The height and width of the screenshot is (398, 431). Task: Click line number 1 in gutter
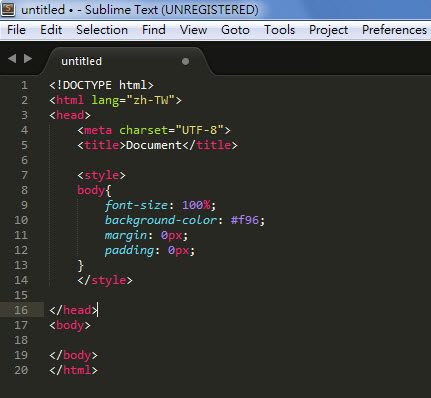(x=24, y=85)
